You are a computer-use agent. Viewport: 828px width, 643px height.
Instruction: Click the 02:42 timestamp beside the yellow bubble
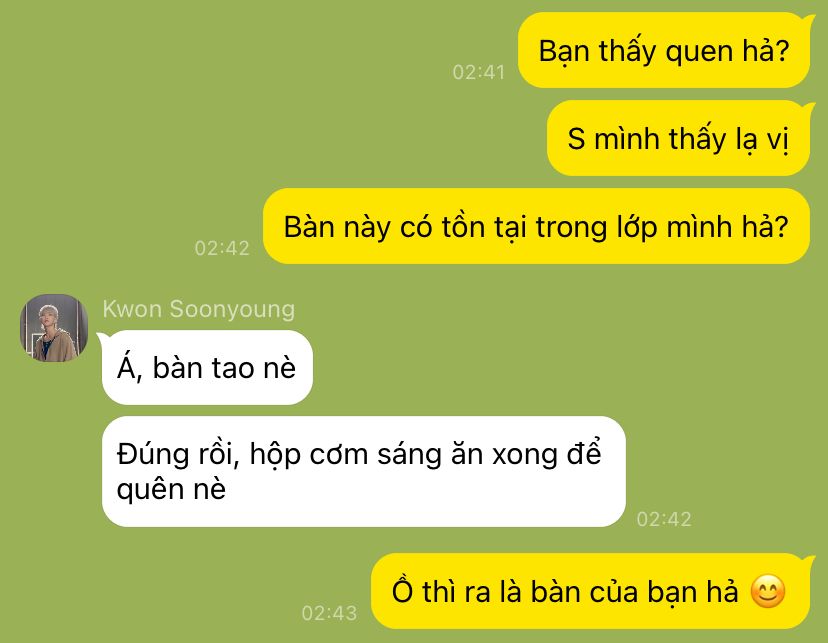pyautogui.click(x=222, y=248)
